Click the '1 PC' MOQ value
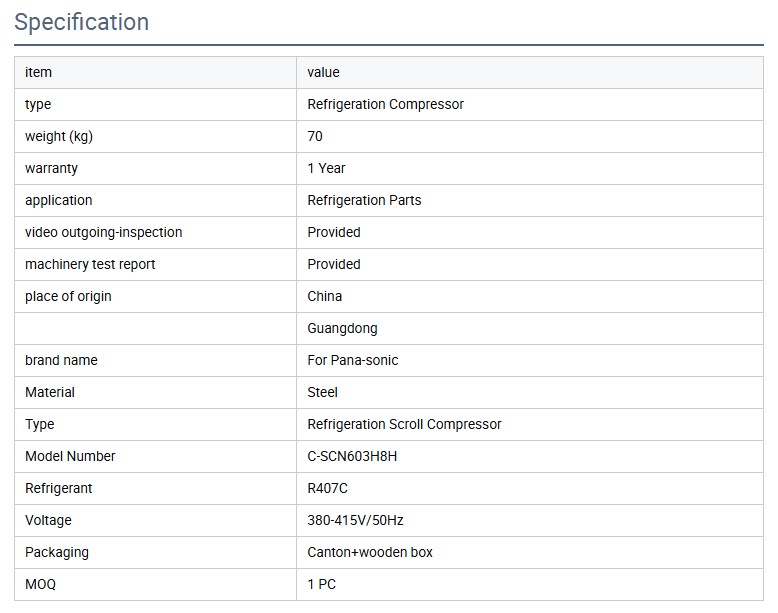 coord(322,584)
